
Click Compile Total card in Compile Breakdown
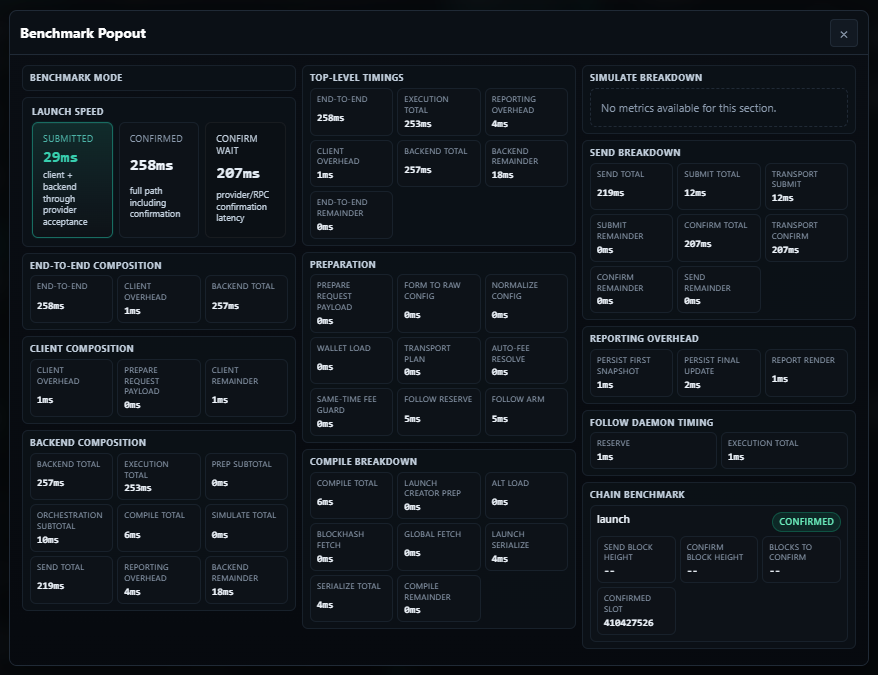click(x=351, y=495)
